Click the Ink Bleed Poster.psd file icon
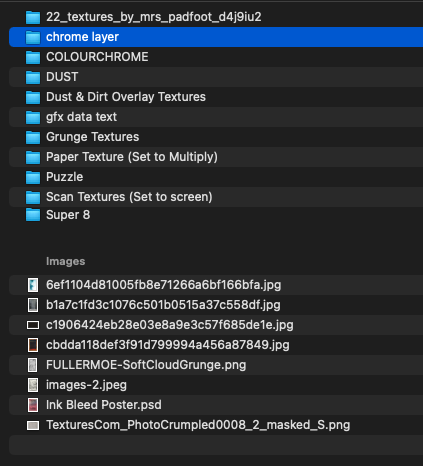Image resolution: width=423 pixels, height=466 pixels. 33,405
